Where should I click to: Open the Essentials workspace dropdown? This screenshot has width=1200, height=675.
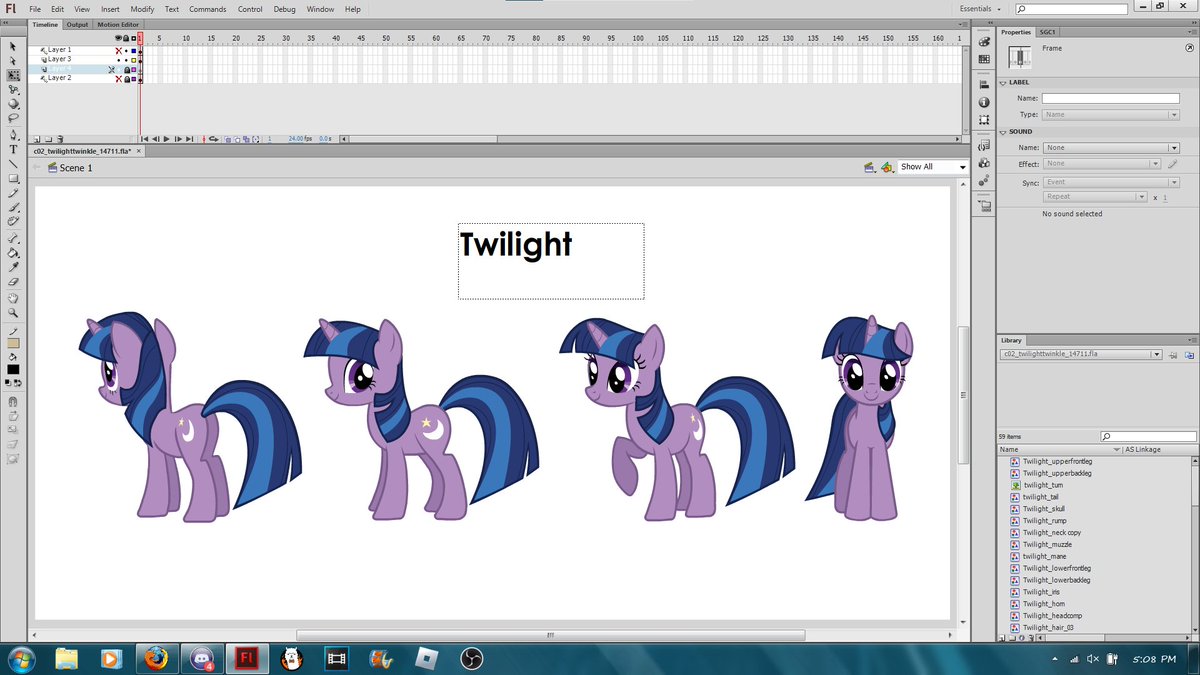tap(980, 9)
